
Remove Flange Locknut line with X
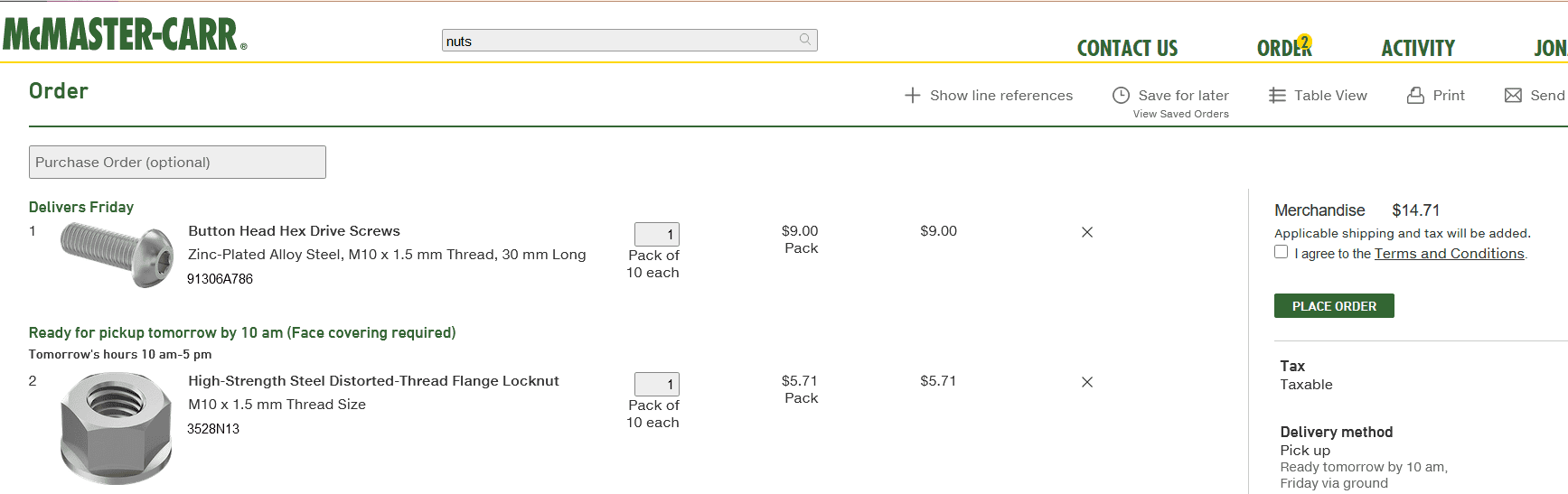click(1087, 382)
